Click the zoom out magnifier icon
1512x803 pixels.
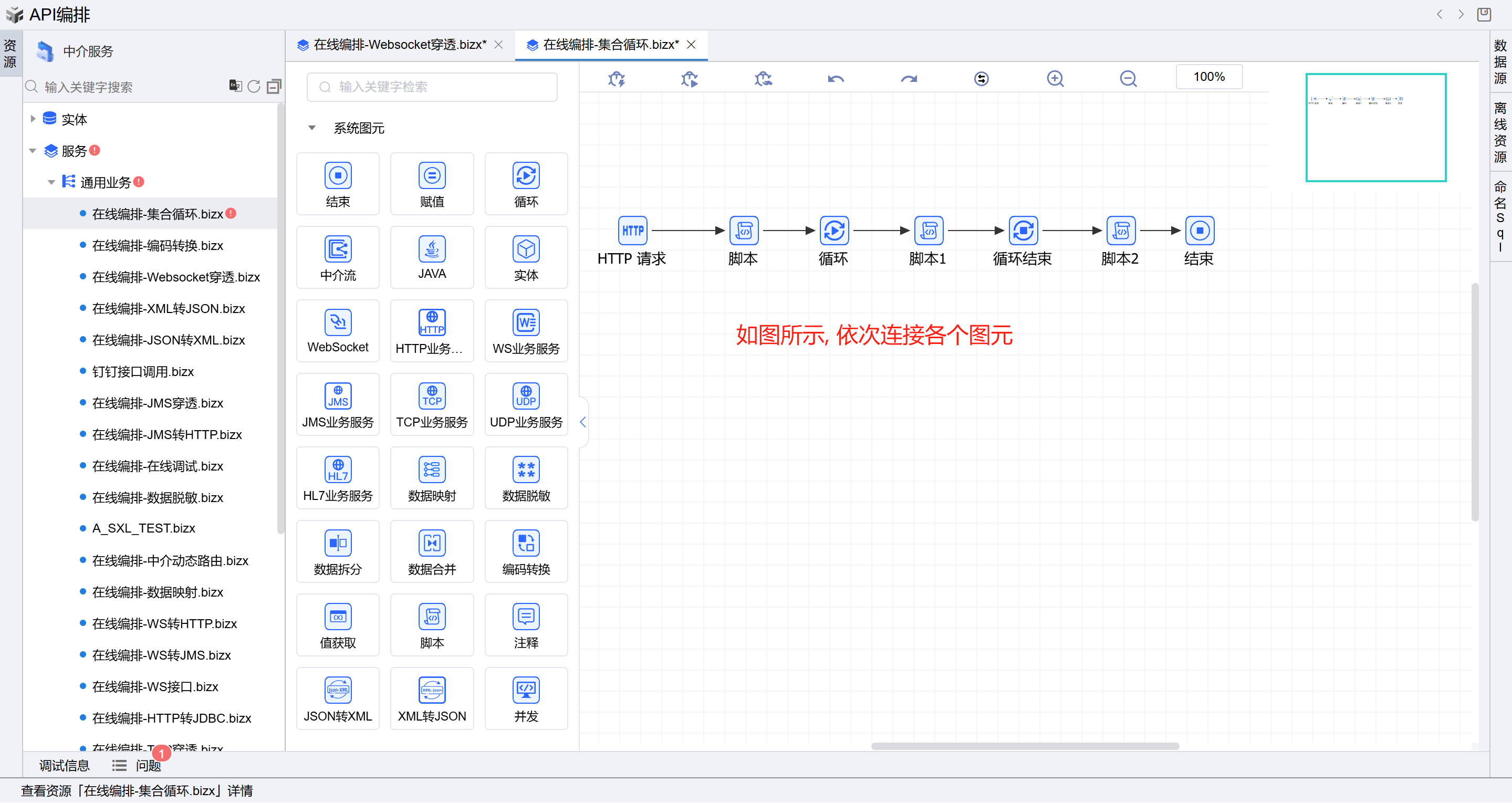[x=1128, y=79]
